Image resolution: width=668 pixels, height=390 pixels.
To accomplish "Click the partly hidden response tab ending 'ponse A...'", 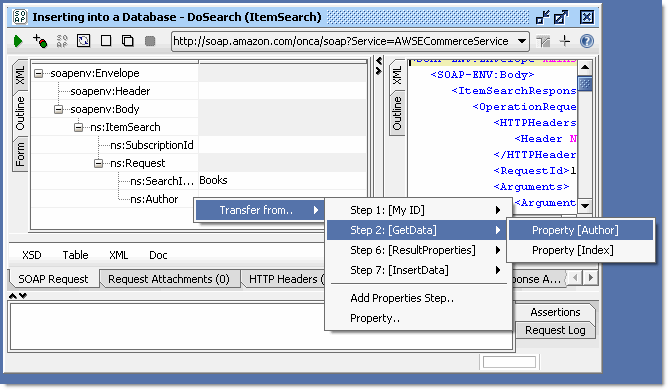I will 538,279.
